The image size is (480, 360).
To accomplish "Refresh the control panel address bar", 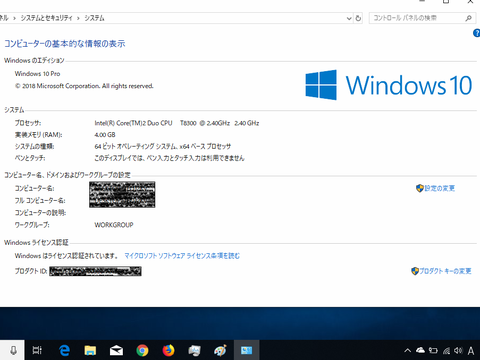I will pyautogui.click(x=358, y=18).
